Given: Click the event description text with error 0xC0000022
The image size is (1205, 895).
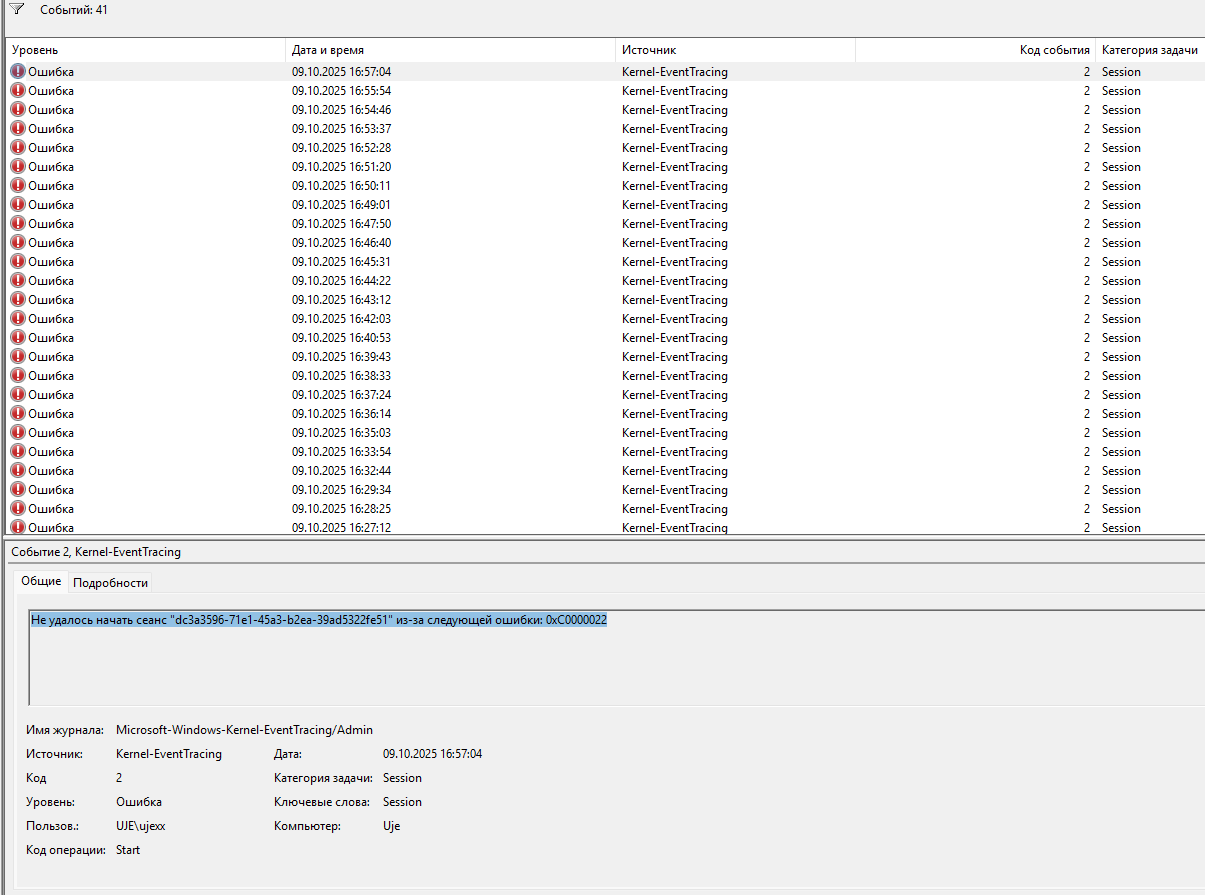Looking at the screenshot, I should tap(319, 620).
